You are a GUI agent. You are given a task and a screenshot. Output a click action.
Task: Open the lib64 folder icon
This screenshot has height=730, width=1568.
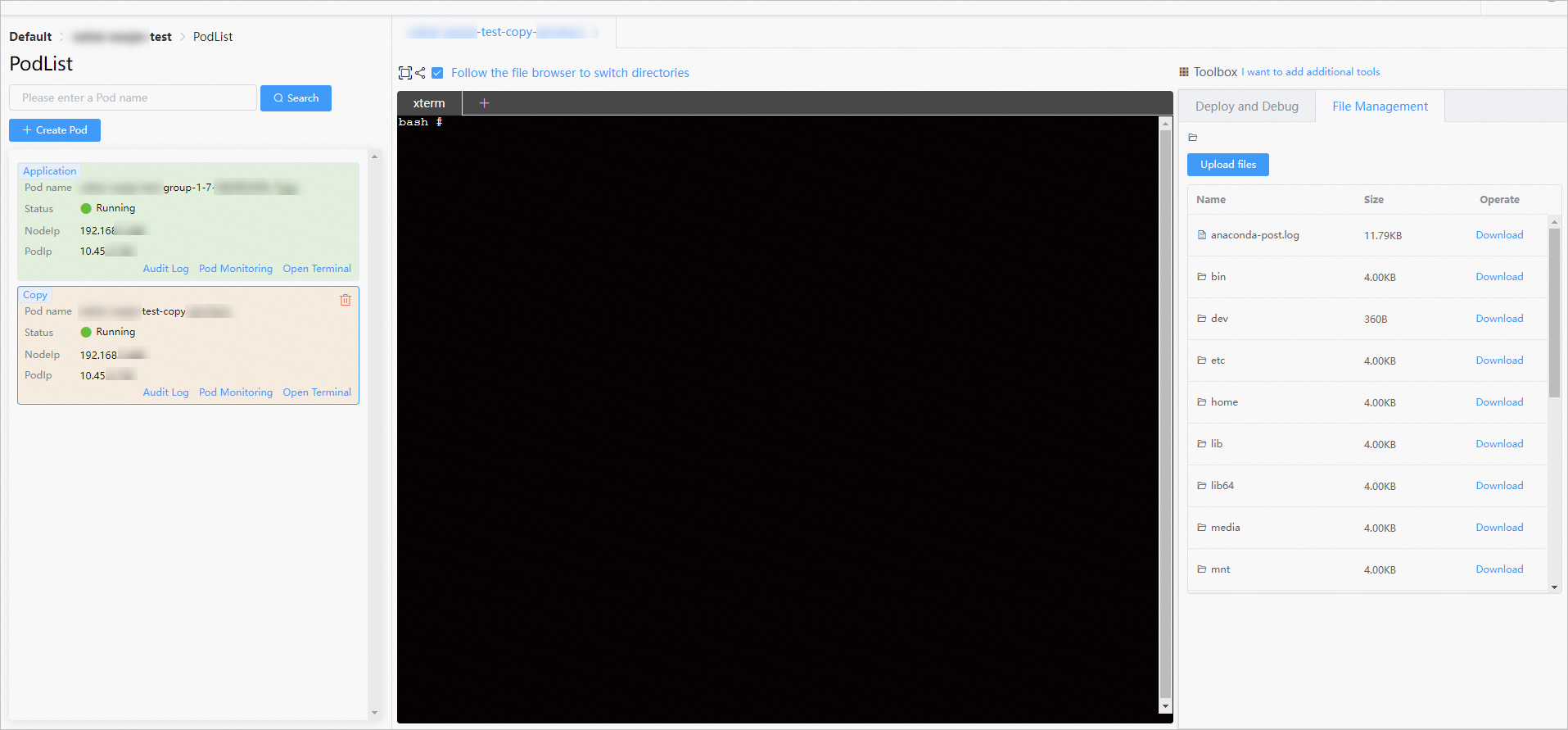pos(1202,486)
